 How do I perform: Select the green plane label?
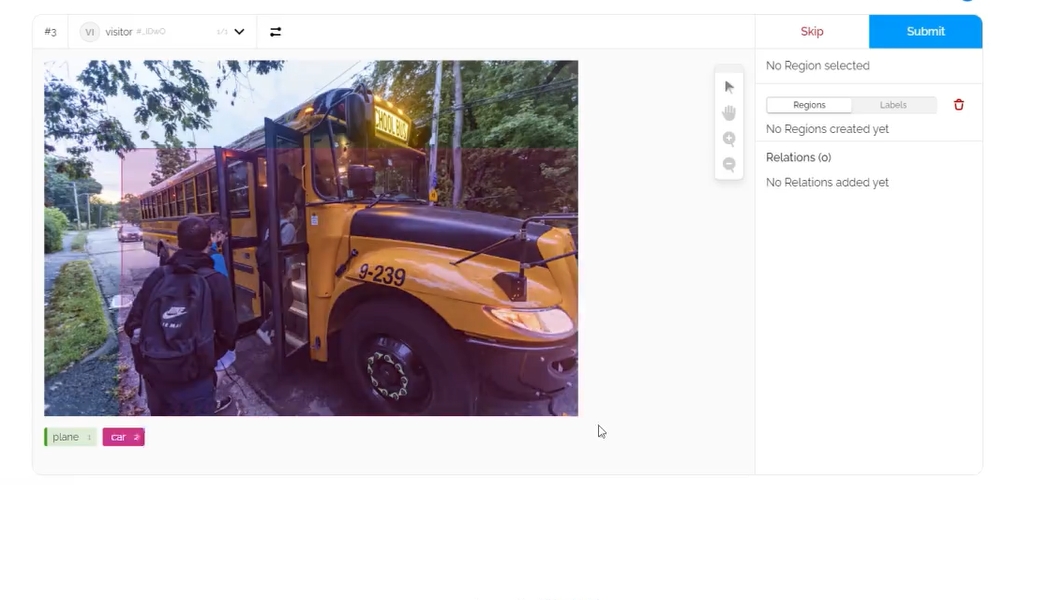pyautogui.click(x=70, y=437)
